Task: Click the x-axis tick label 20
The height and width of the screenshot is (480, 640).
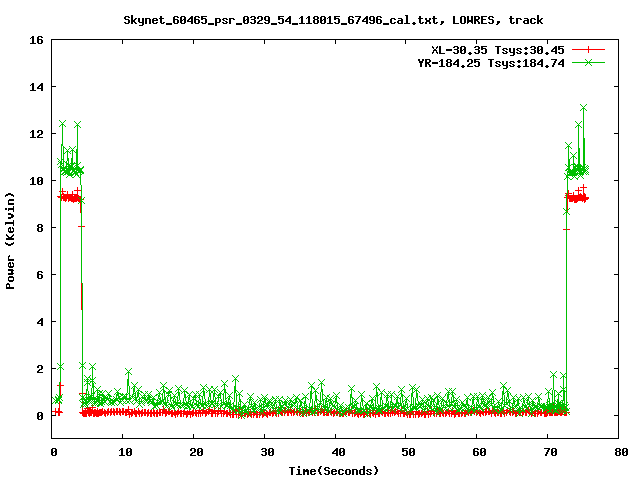Action: [x=196, y=452]
